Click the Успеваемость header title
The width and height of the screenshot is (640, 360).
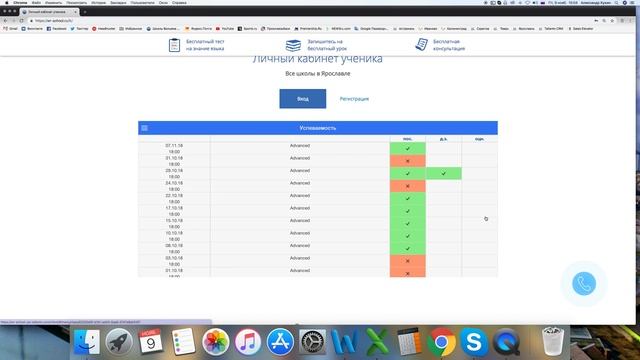point(318,128)
